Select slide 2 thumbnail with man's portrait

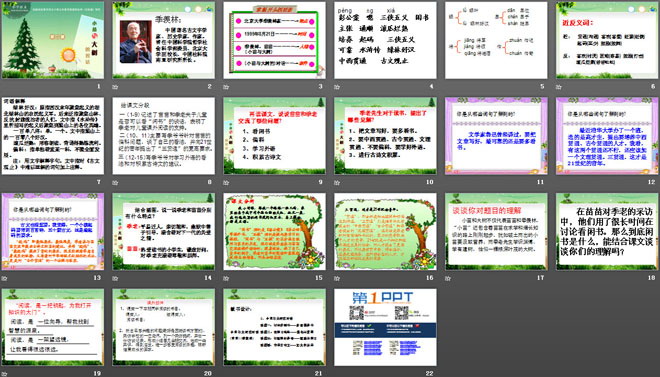(x=163, y=40)
